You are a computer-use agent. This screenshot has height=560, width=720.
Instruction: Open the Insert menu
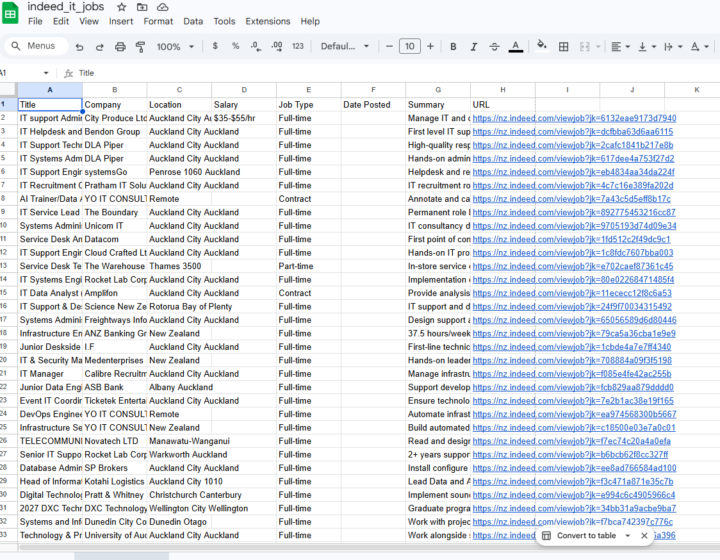tap(121, 21)
